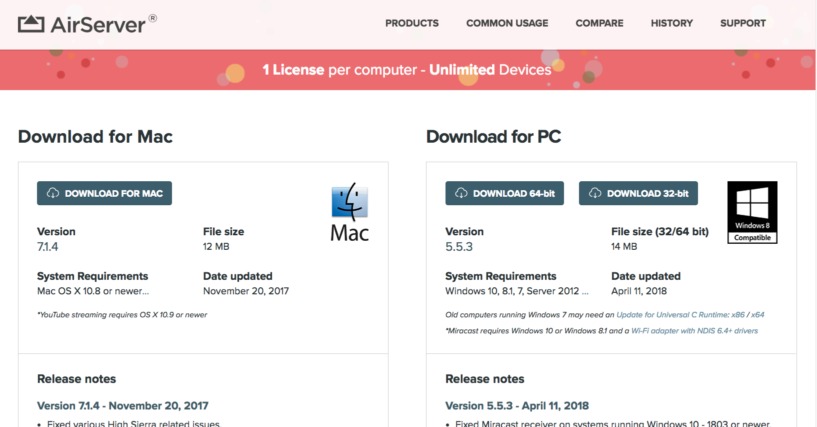Viewport: 817px width, 427px height.
Task: Go to the COMPARE page
Action: click(599, 23)
